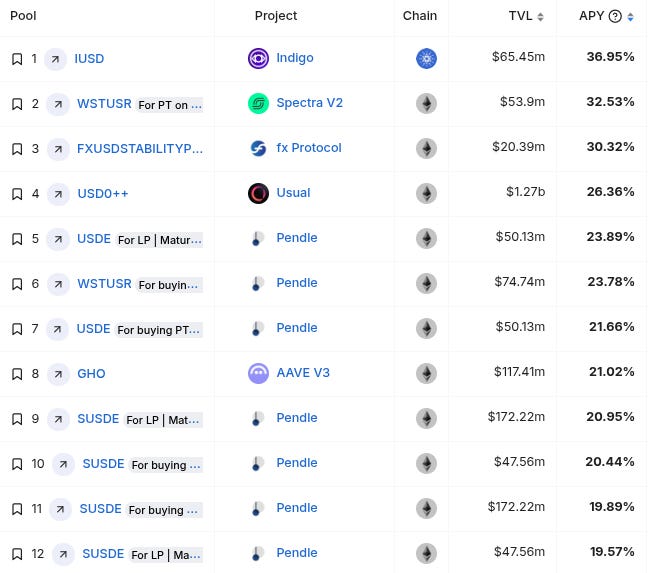Sort table by TVL arrows
The width and height of the screenshot is (648, 573).
point(540,17)
